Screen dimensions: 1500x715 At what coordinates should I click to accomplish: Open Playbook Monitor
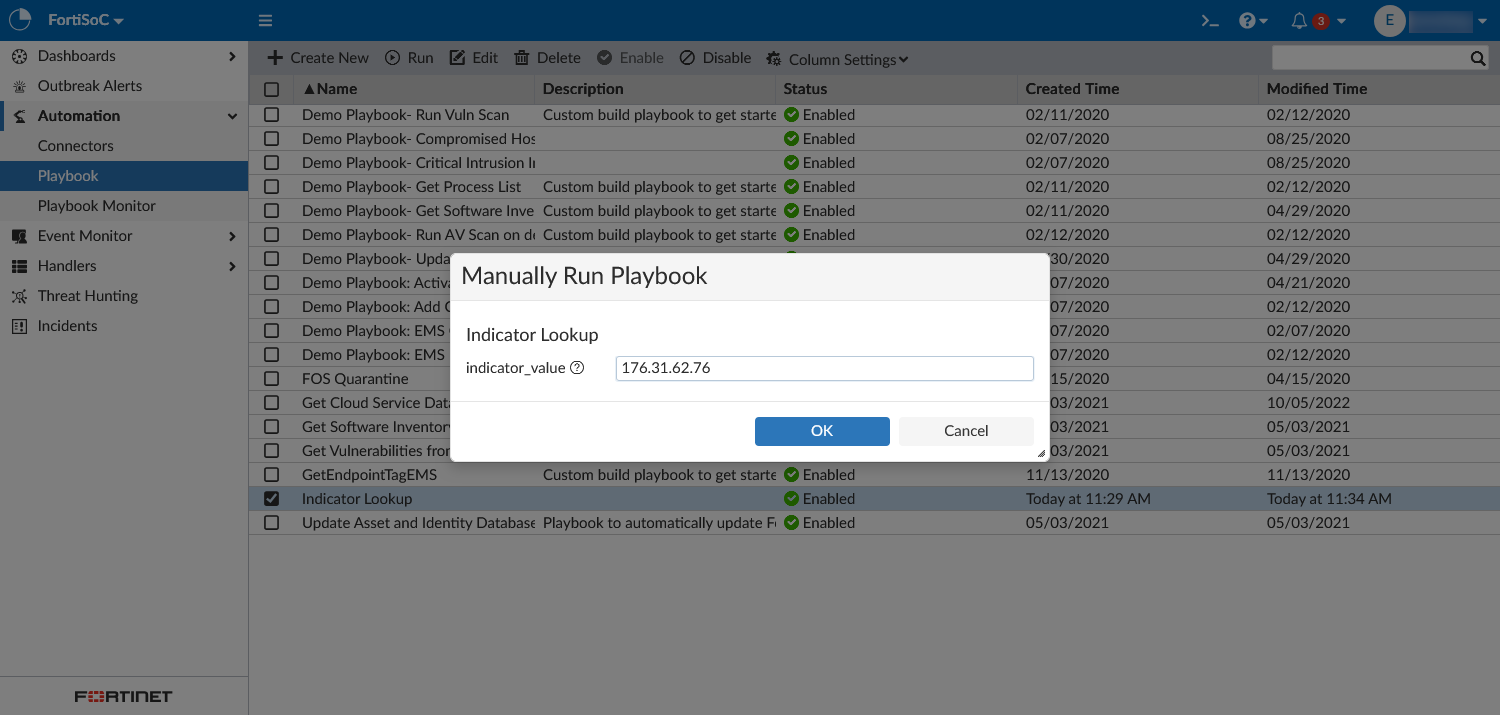[x=96, y=206]
